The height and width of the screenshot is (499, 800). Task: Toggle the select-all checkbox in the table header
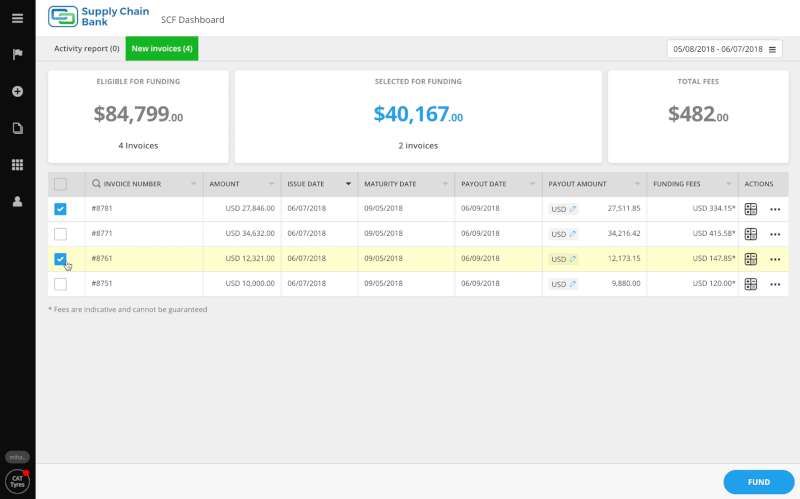tap(60, 184)
